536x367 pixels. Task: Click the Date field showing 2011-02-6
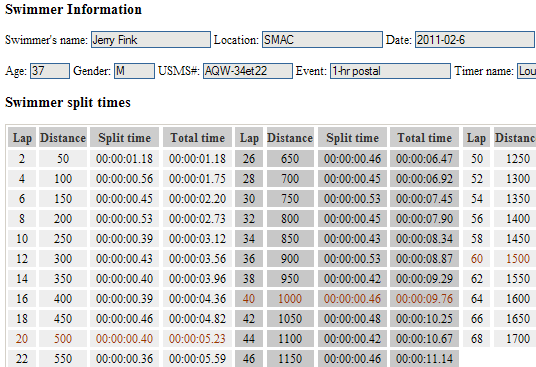[475, 40]
